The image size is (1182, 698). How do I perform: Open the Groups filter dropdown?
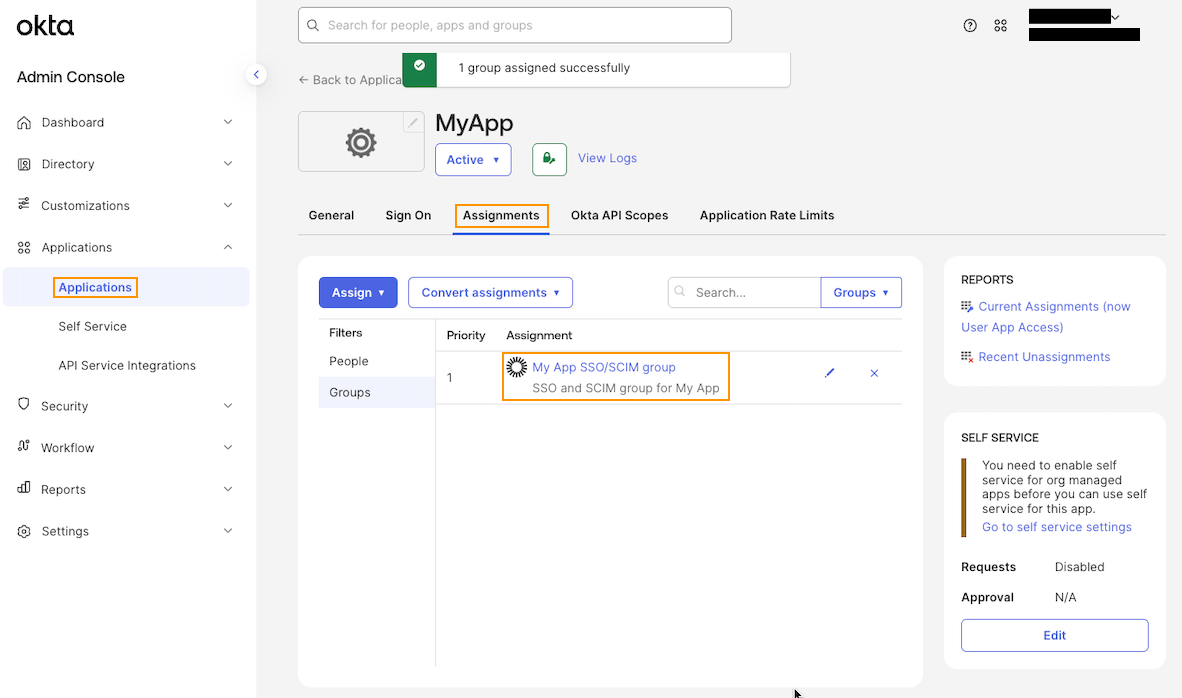[861, 292]
